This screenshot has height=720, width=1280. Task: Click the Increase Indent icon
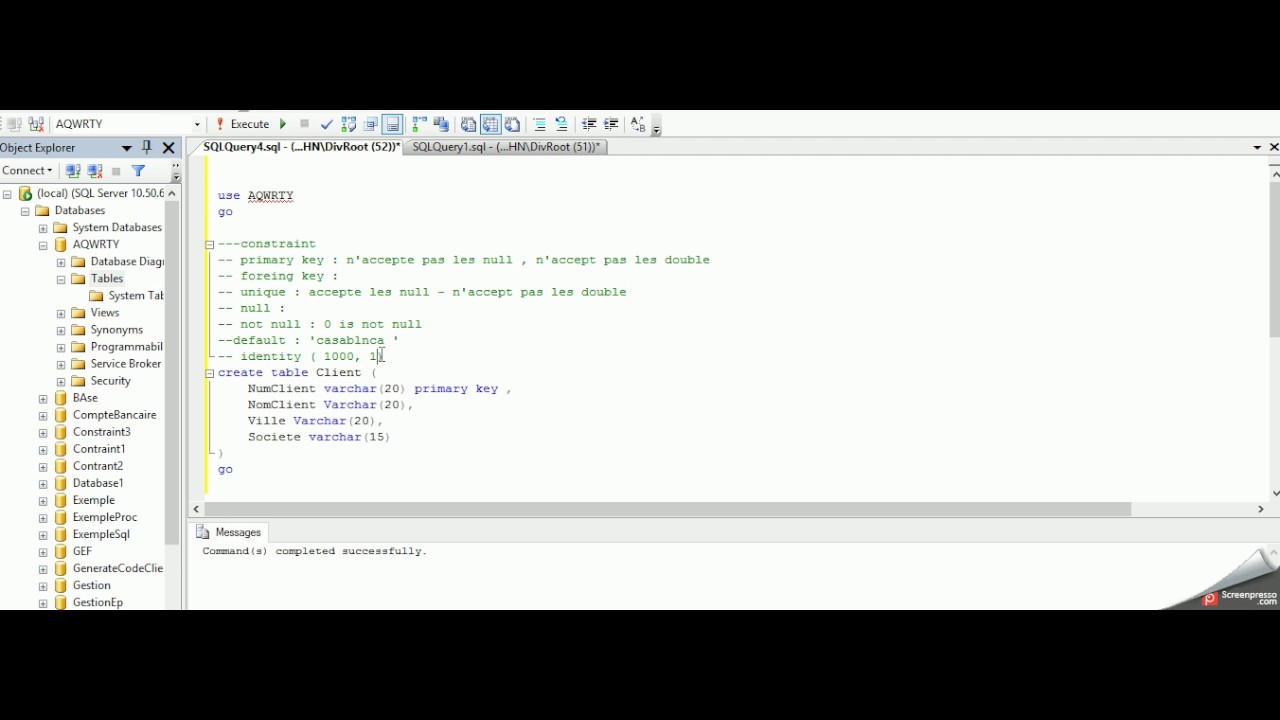coord(611,124)
